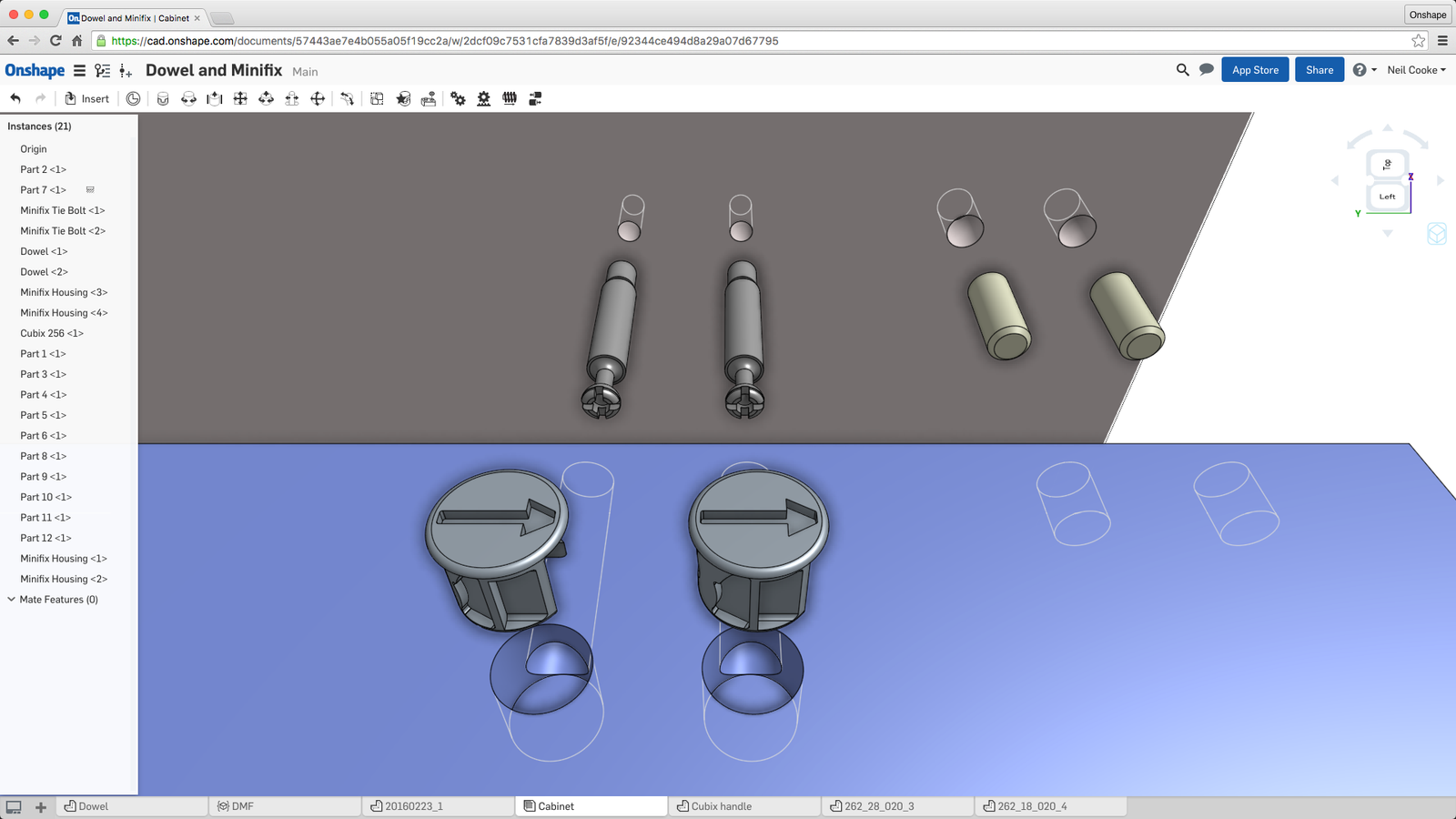
Task: Select Minifix Tie Bolt <1> in instances list
Action: 63,210
